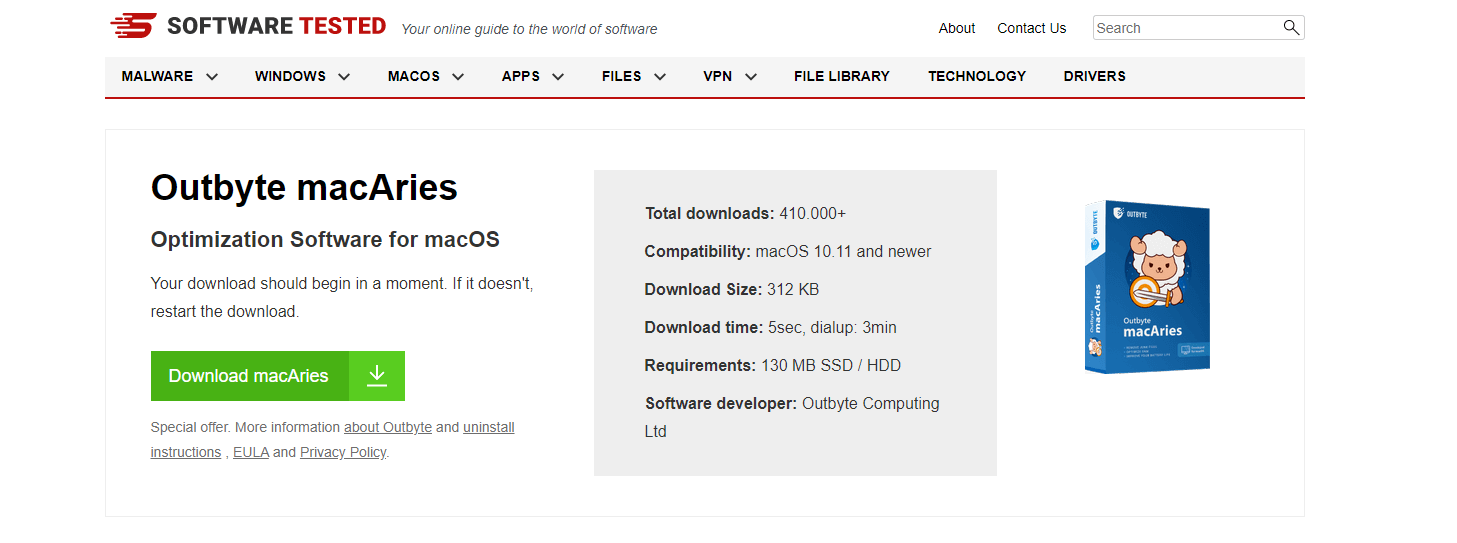Viewport: 1457px width, 543px height.
Task: Open the FILES menu item
Action: 622,76
